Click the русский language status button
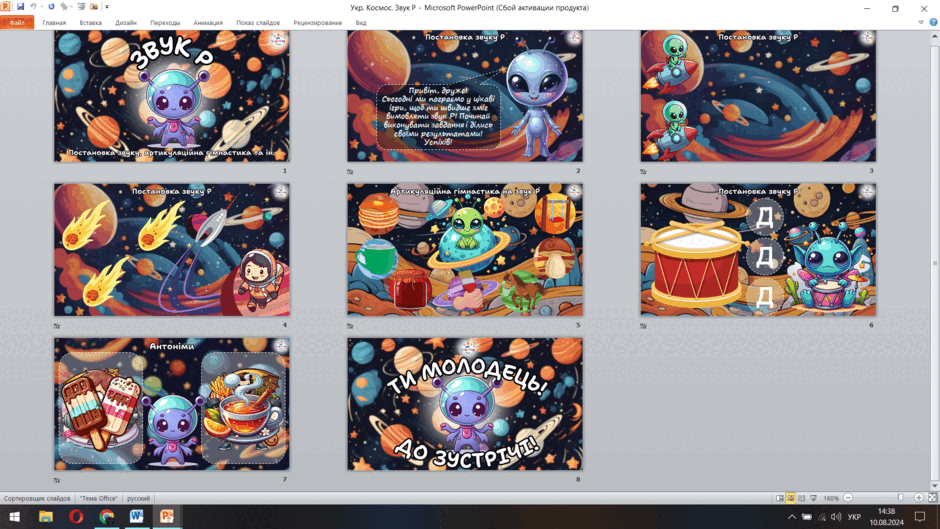Screen dimensions: 940x529 pyautogui.click(x=138, y=498)
